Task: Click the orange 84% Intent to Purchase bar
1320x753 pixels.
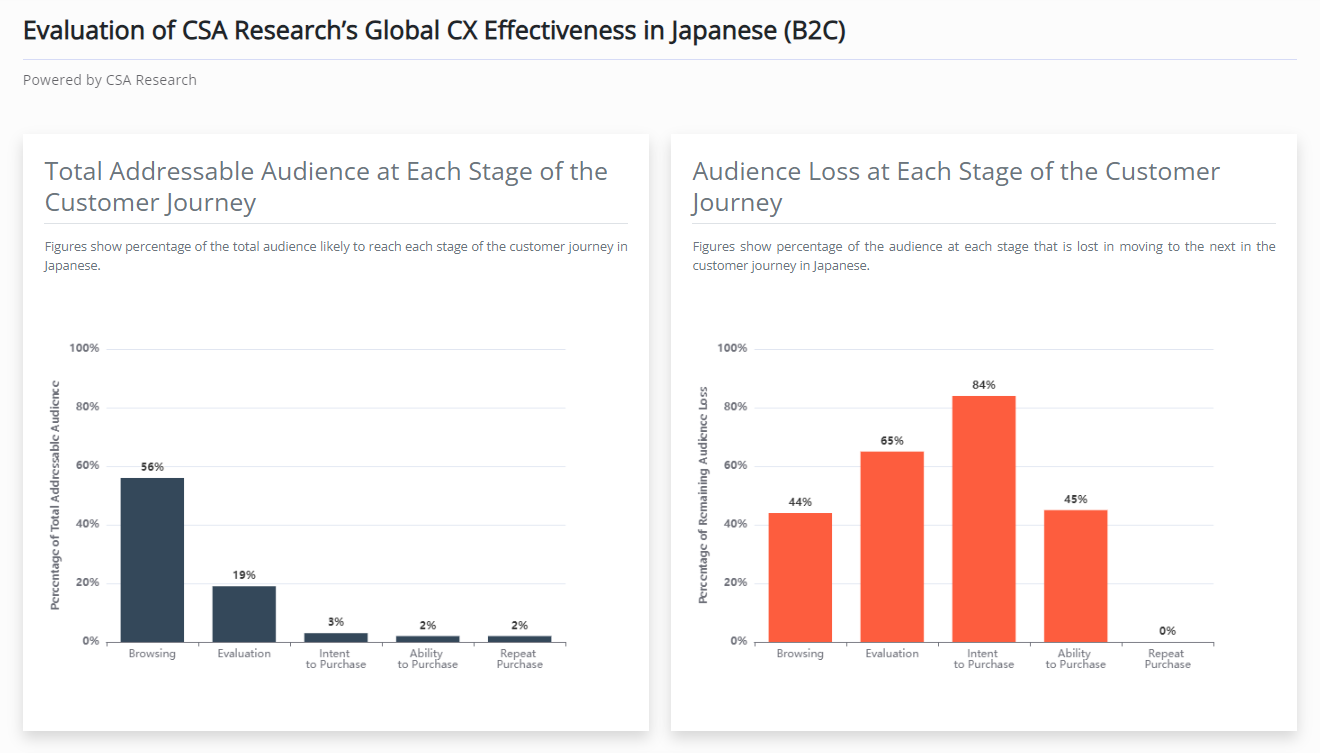Action: point(984,519)
